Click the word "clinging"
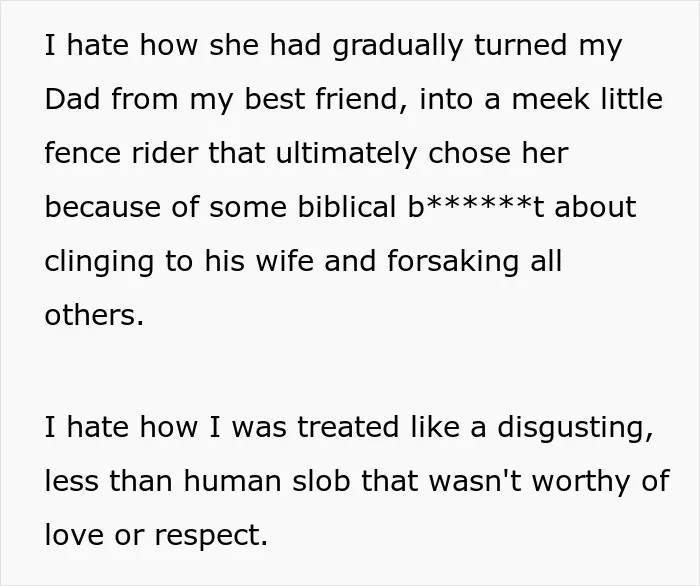Screen dimensions: 700x586 (99, 262)
